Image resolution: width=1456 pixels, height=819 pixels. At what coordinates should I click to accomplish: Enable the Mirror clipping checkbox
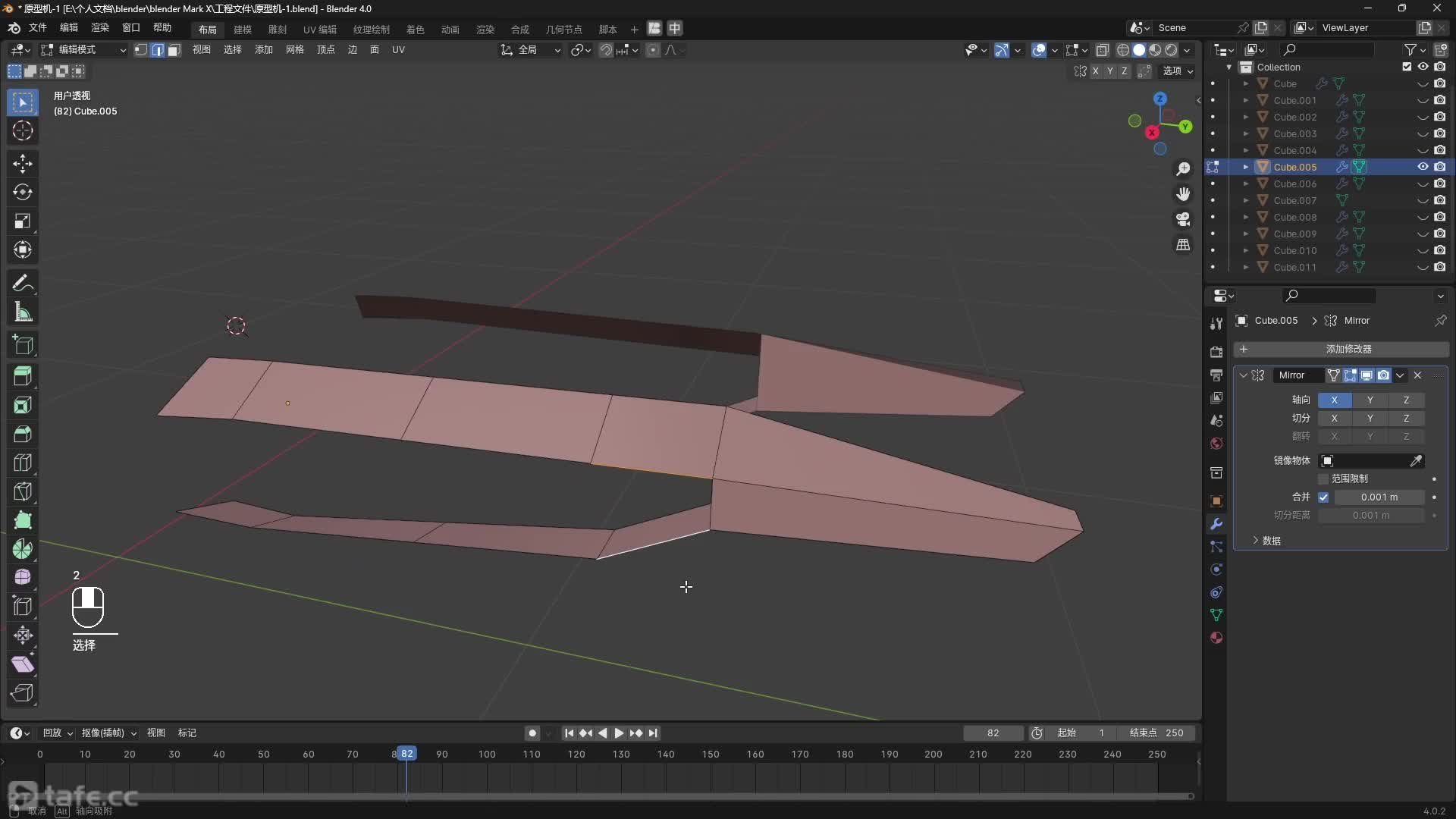(x=1323, y=479)
